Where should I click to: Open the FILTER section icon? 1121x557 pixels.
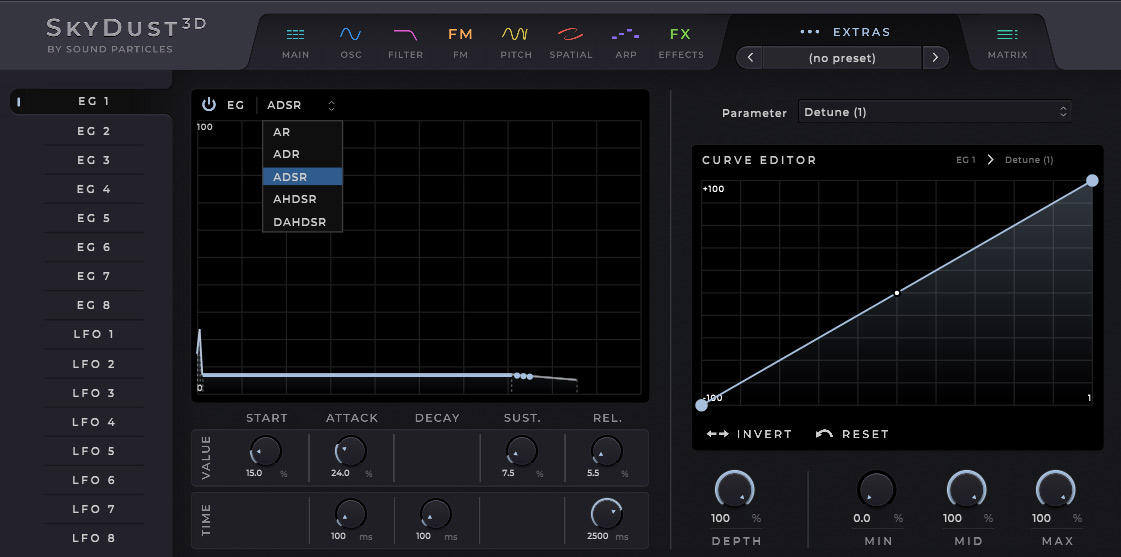[405, 41]
